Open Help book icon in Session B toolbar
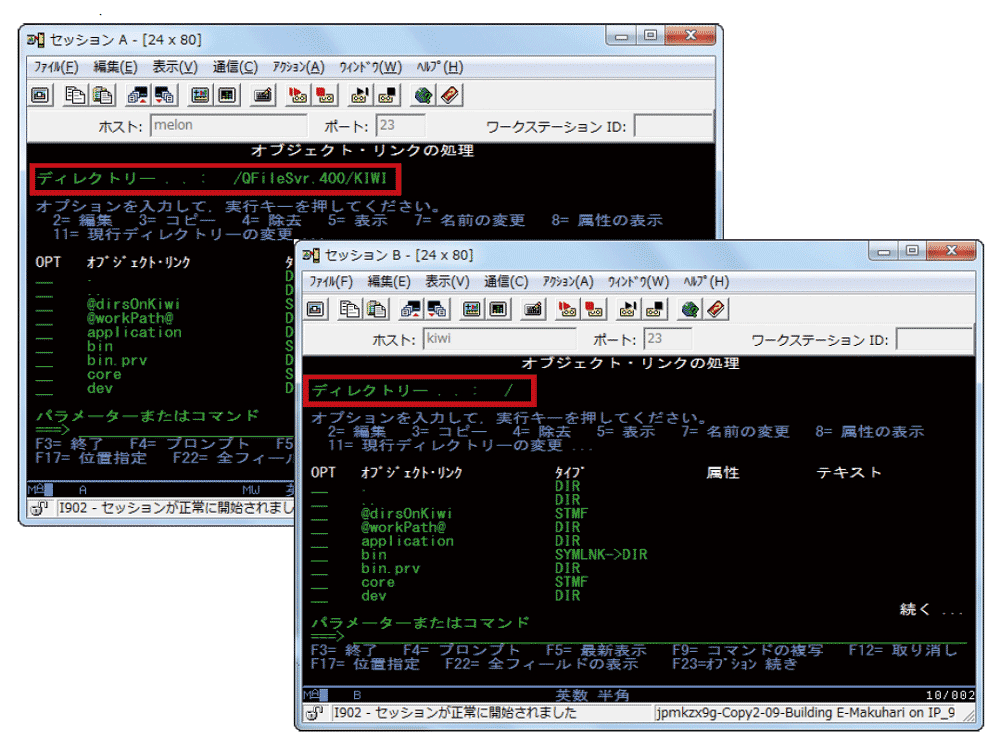This screenshot has height=751, width=1000. (716, 309)
